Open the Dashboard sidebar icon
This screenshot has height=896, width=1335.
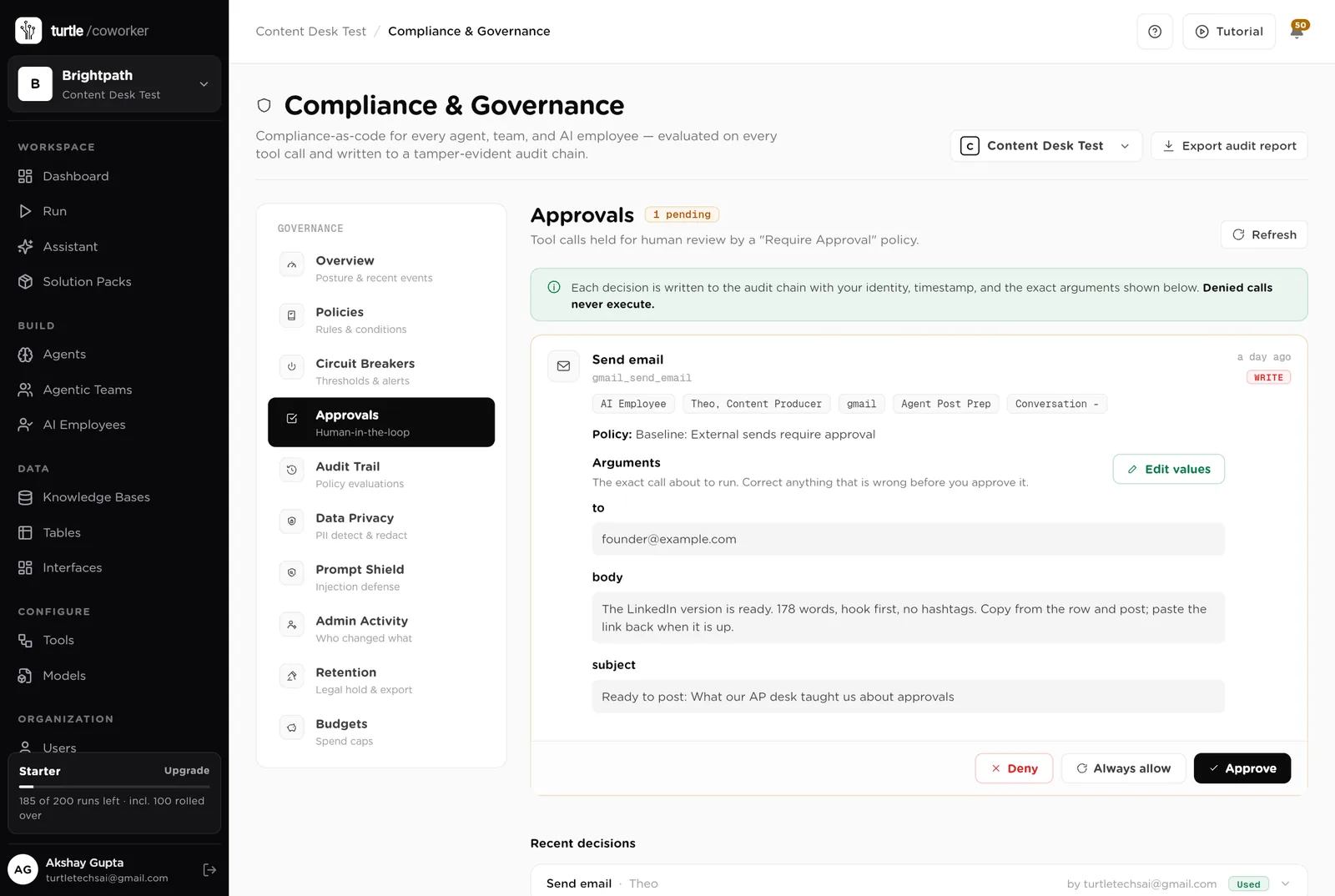(x=25, y=176)
